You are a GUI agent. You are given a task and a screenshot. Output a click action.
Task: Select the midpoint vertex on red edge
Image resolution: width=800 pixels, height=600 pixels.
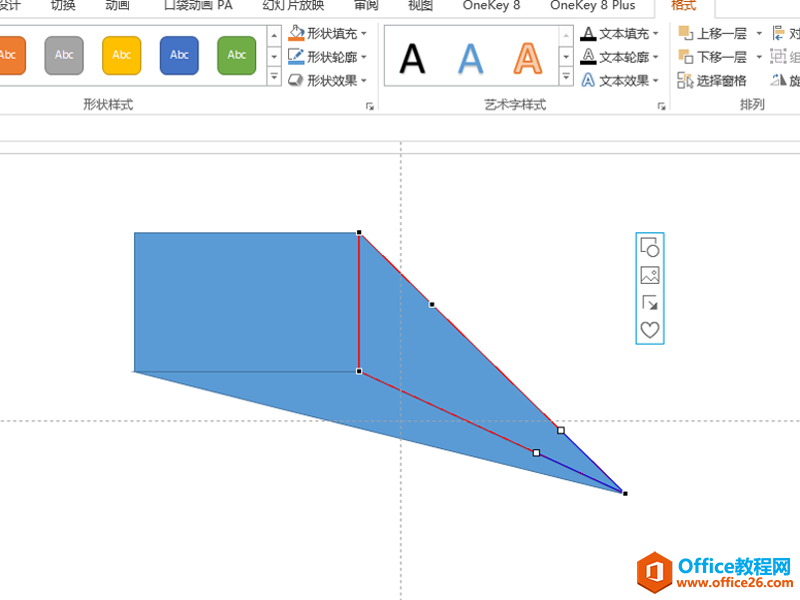point(432,305)
